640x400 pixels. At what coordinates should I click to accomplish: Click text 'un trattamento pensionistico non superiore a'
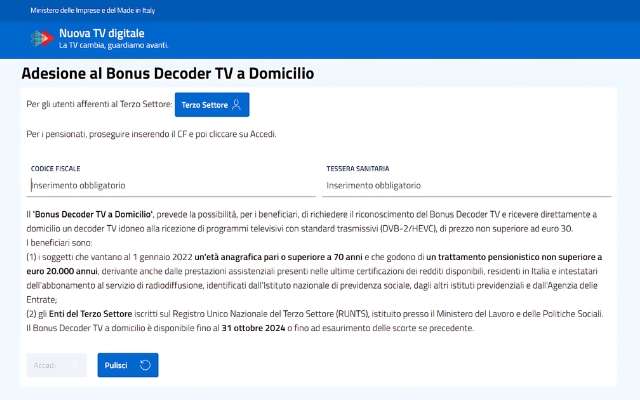514,257
